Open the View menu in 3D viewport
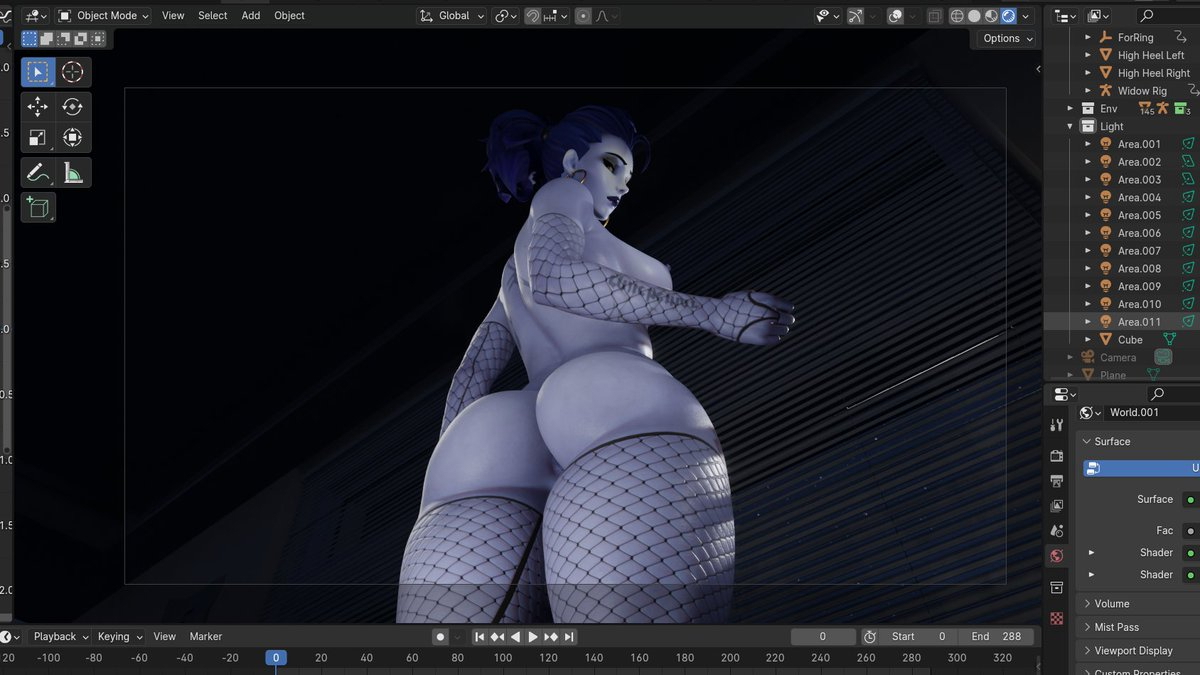The width and height of the screenshot is (1200, 675). click(173, 16)
